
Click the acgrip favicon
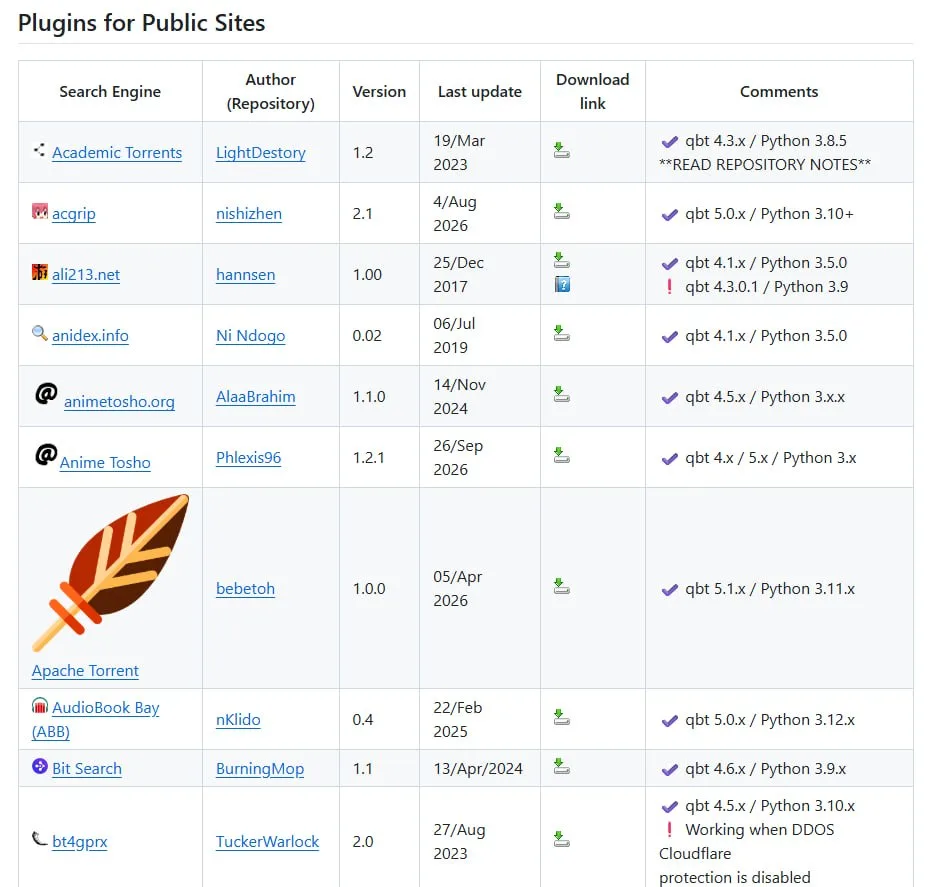point(40,211)
